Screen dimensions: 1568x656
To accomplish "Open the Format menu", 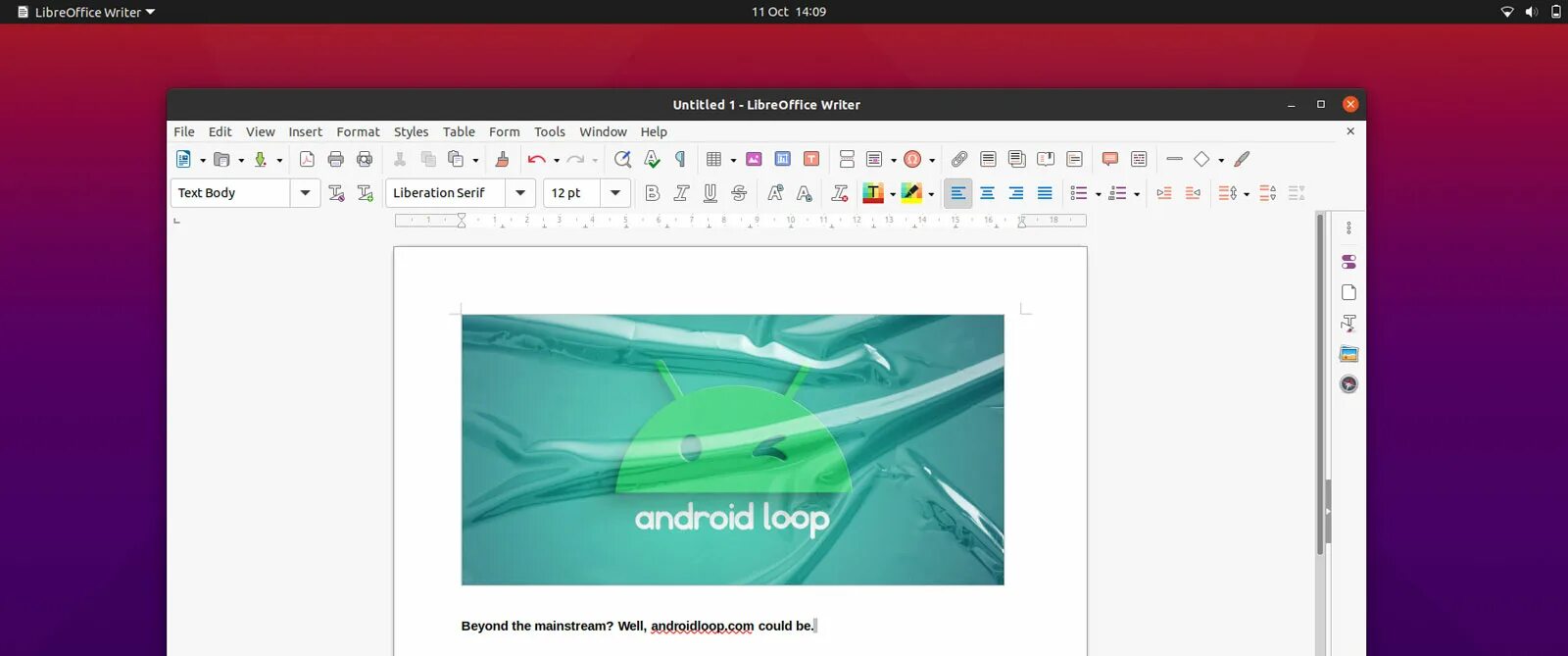I will [358, 131].
